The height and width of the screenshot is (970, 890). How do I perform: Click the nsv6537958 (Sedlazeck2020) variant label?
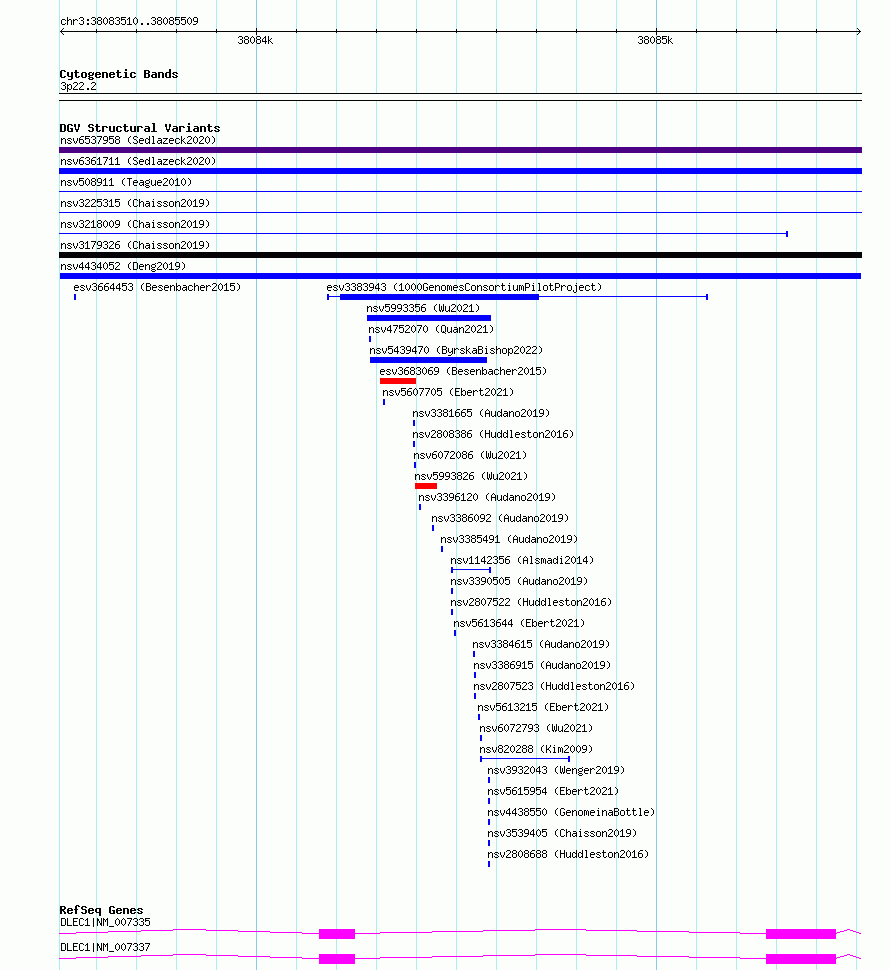138,140
